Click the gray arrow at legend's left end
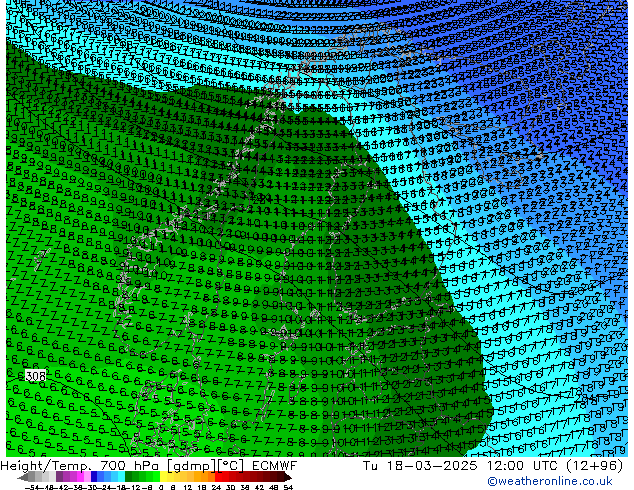 tap(23, 477)
